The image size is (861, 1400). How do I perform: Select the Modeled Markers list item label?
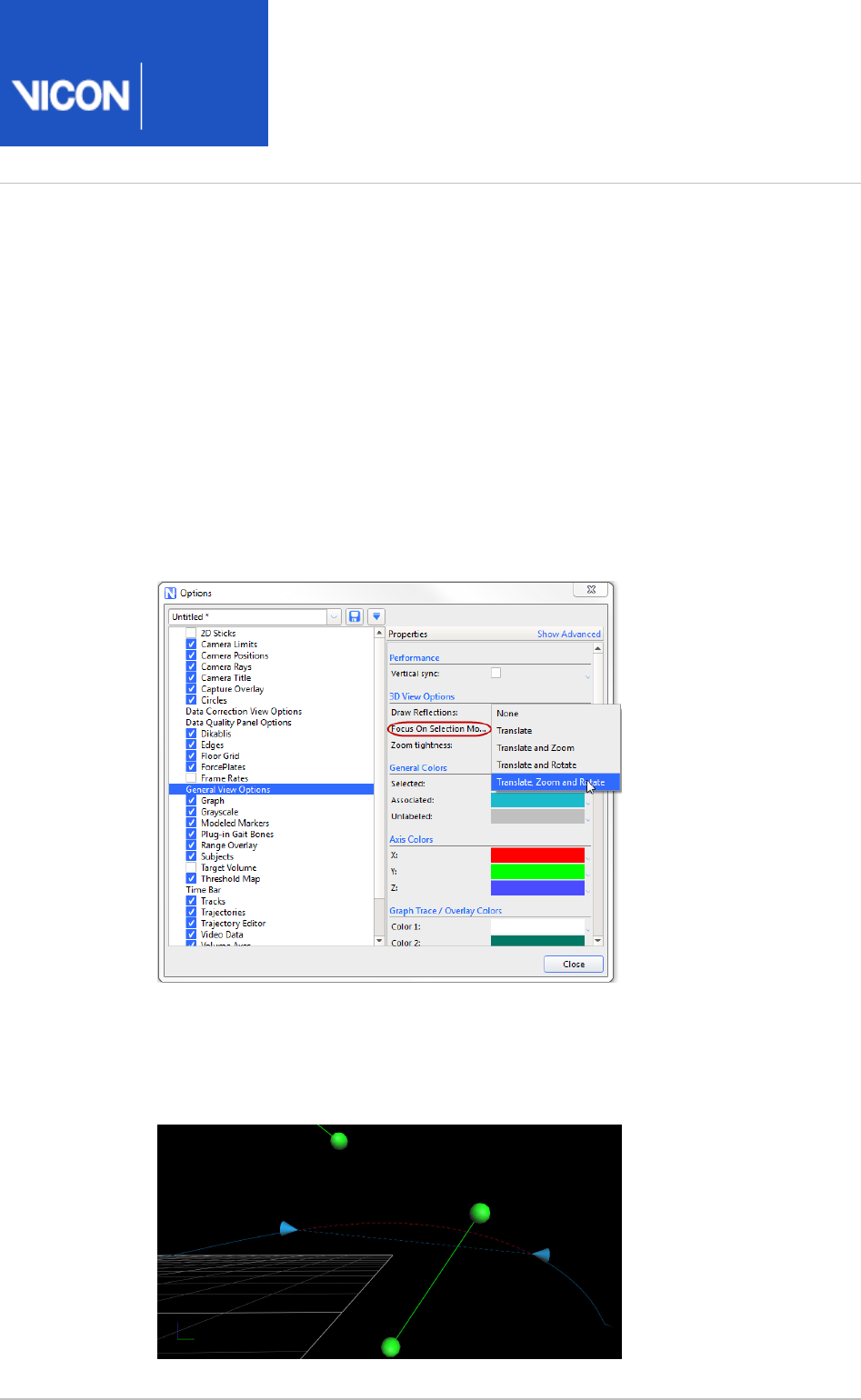tap(235, 823)
